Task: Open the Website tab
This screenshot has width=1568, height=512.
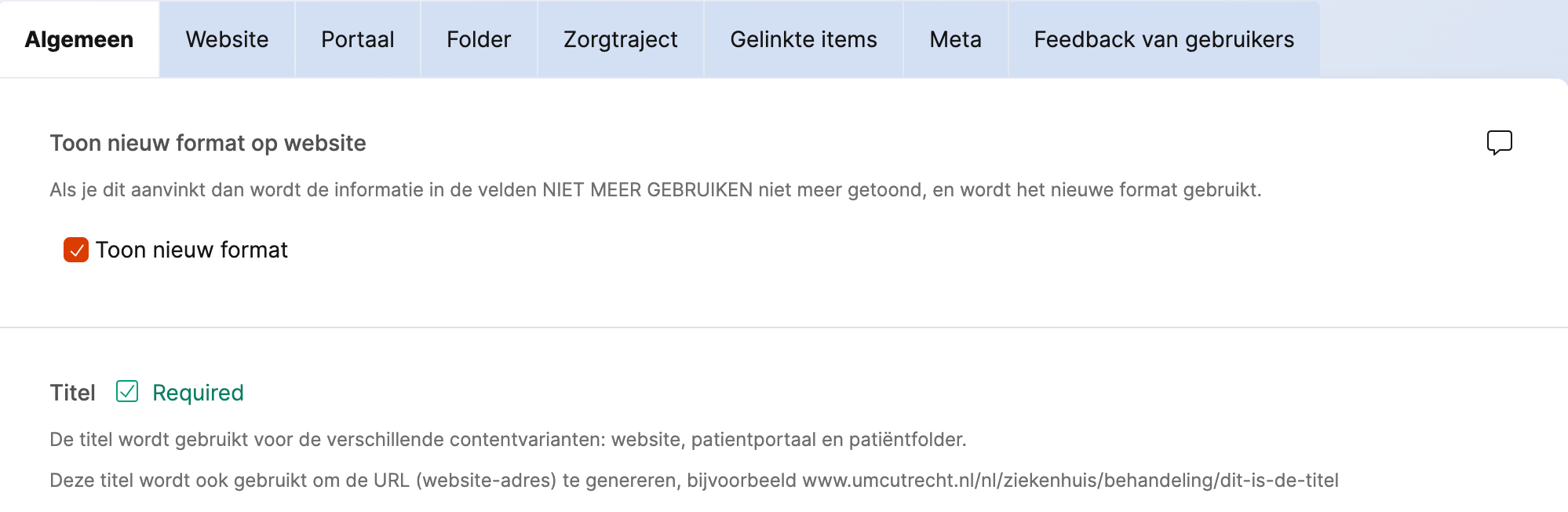Action: 227,39
